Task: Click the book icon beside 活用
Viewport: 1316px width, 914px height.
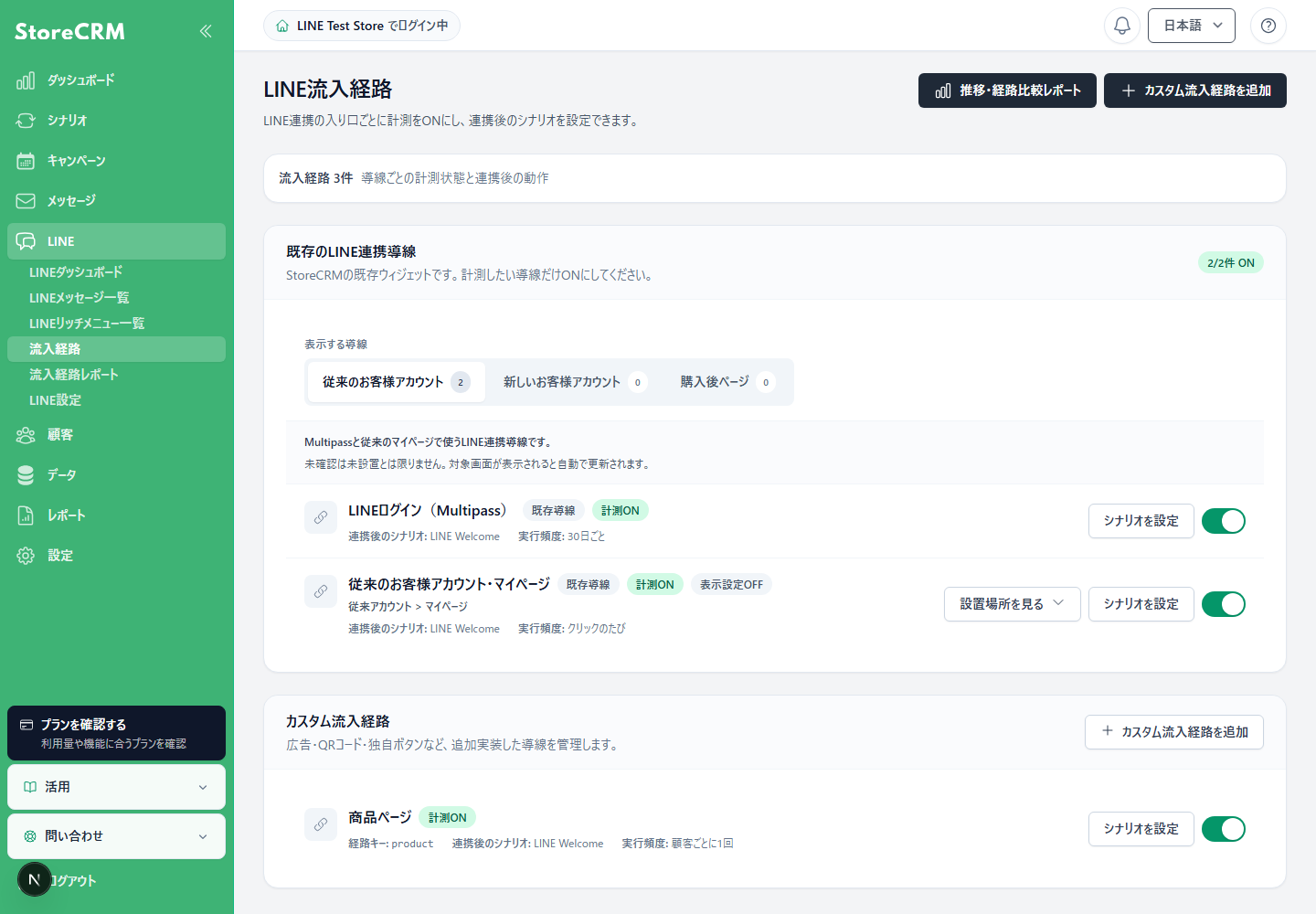Action: [30, 787]
